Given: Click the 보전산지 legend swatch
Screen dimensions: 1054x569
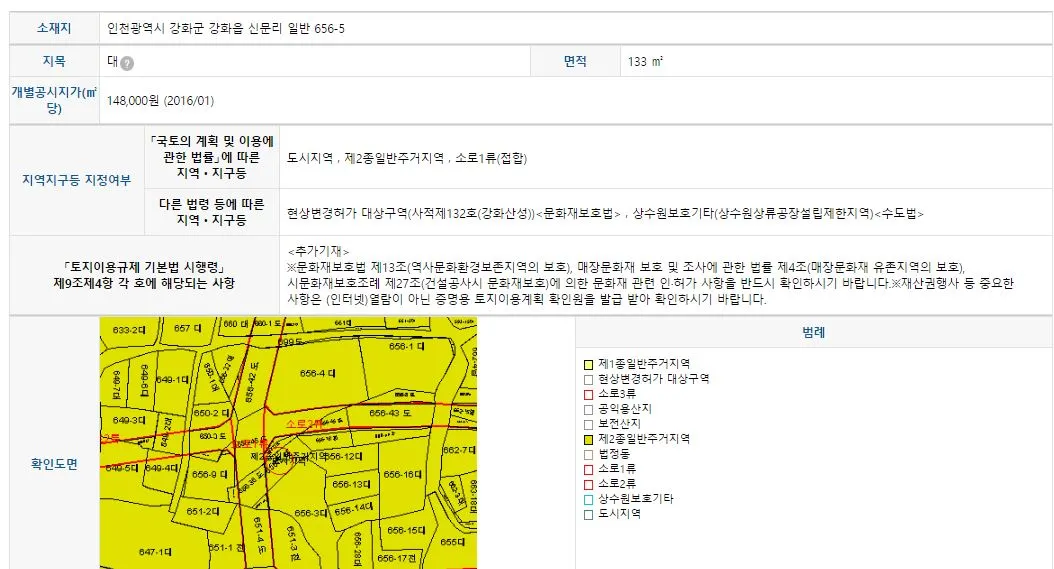Looking at the screenshot, I should (x=588, y=424).
